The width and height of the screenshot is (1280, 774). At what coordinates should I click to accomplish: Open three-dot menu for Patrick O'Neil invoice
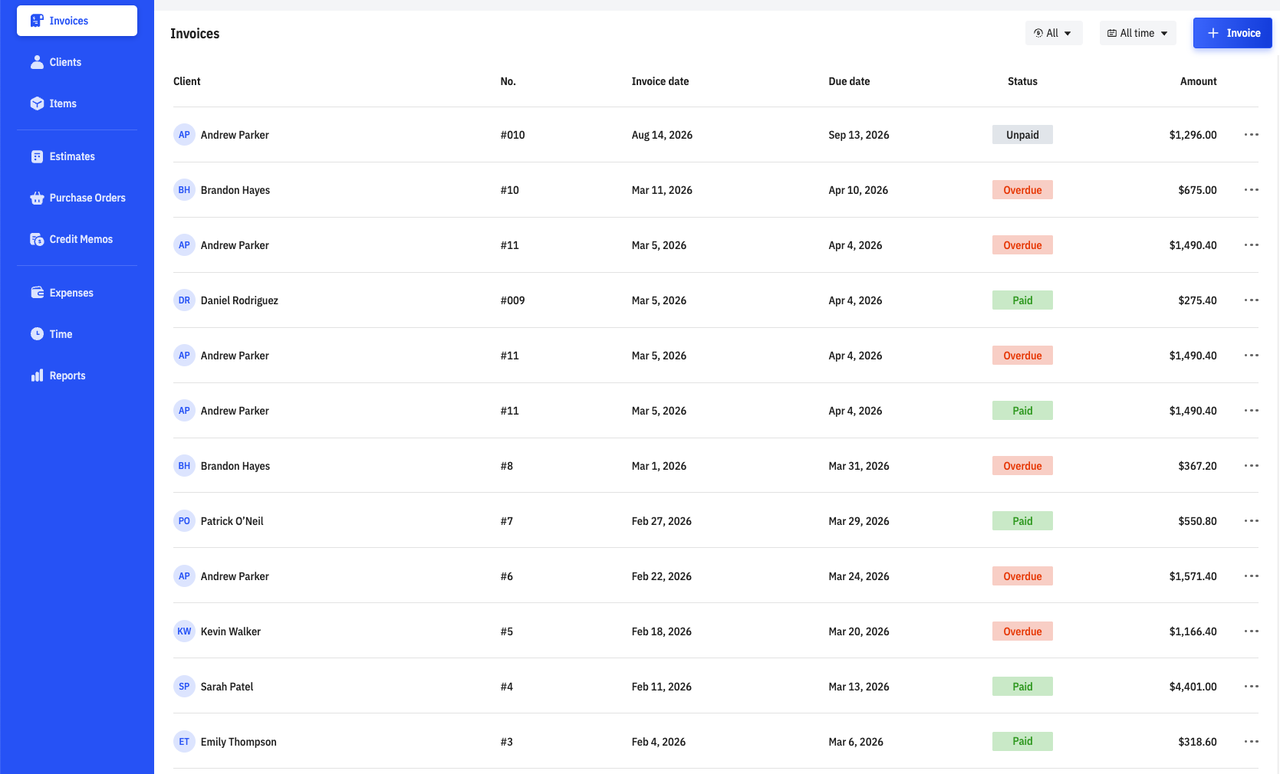click(x=1251, y=521)
